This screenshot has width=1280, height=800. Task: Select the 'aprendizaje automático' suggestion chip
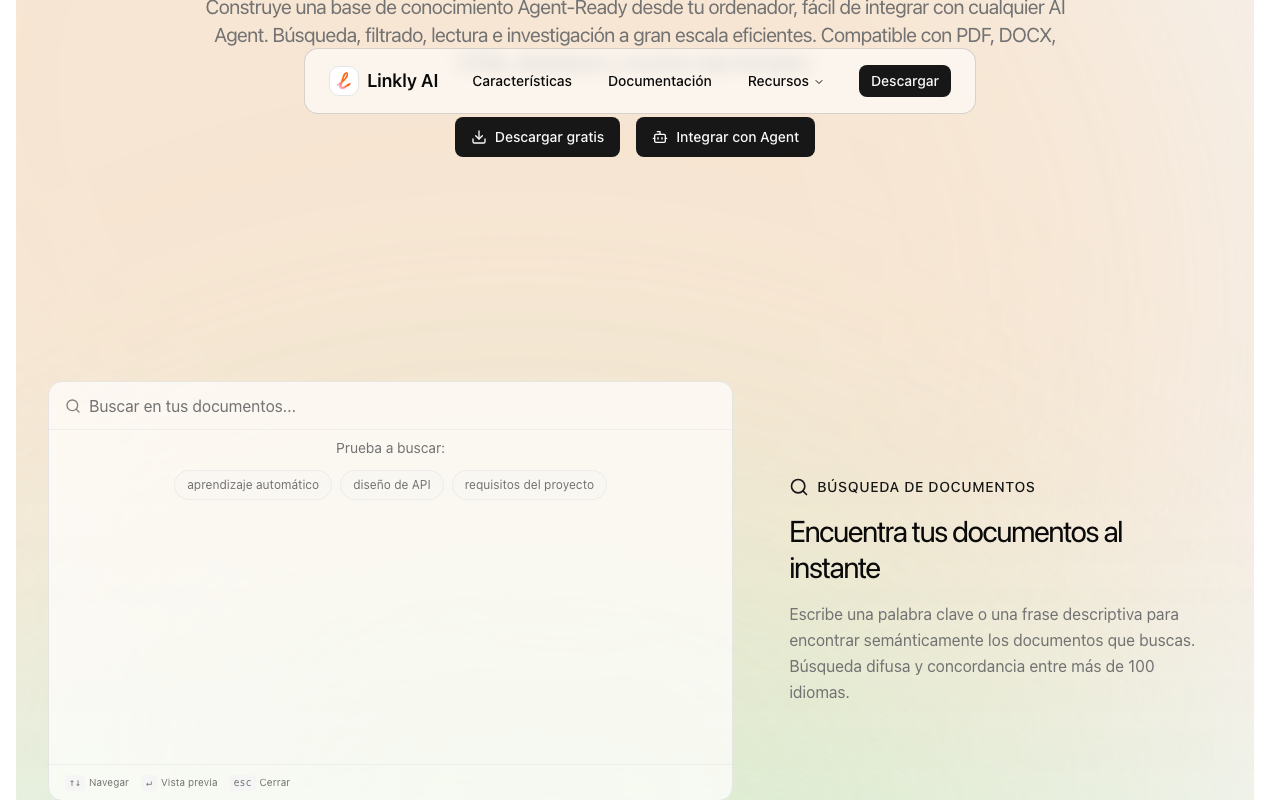pos(253,485)
